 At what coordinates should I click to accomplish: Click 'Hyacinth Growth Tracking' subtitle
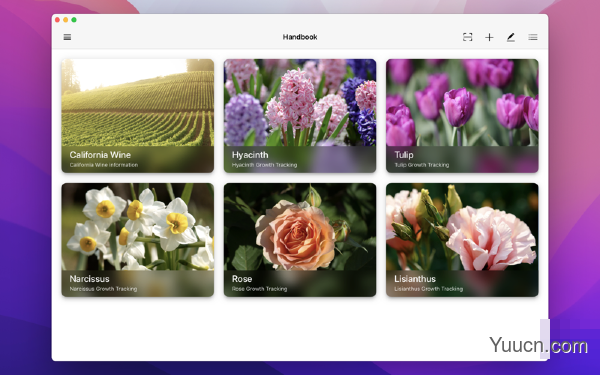coord(264,165)
